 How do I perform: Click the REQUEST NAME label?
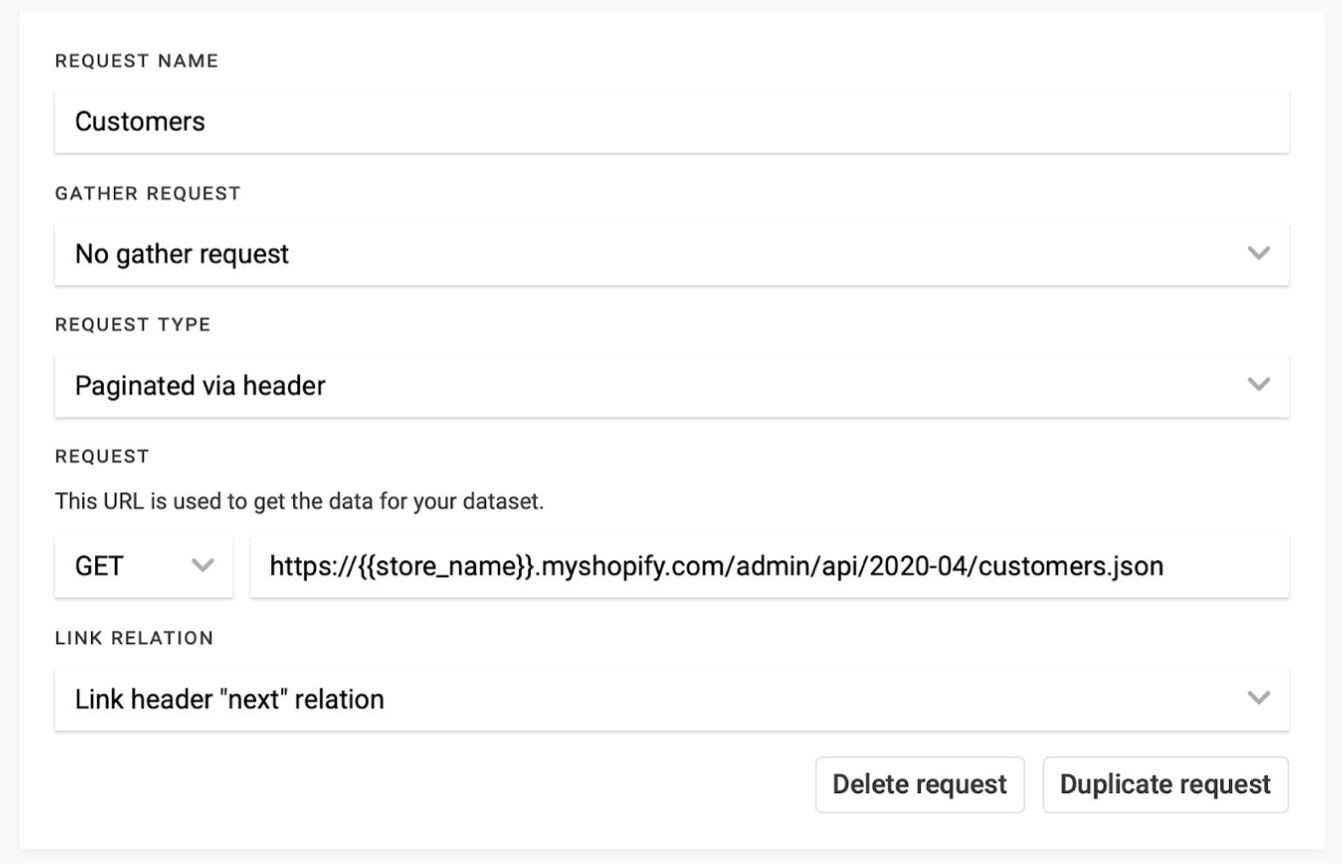coord(136,61)
